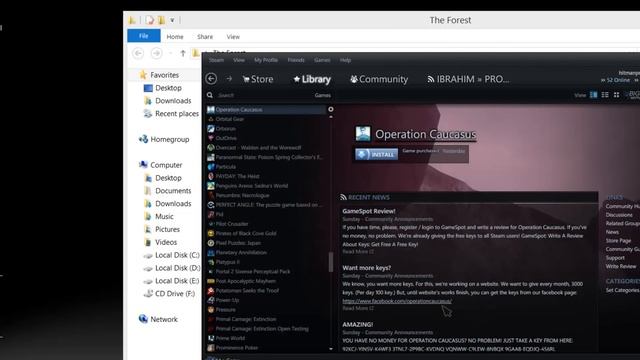
Task: Click the Potatoman Seeks the Troof icon
Action: point(211,291)
